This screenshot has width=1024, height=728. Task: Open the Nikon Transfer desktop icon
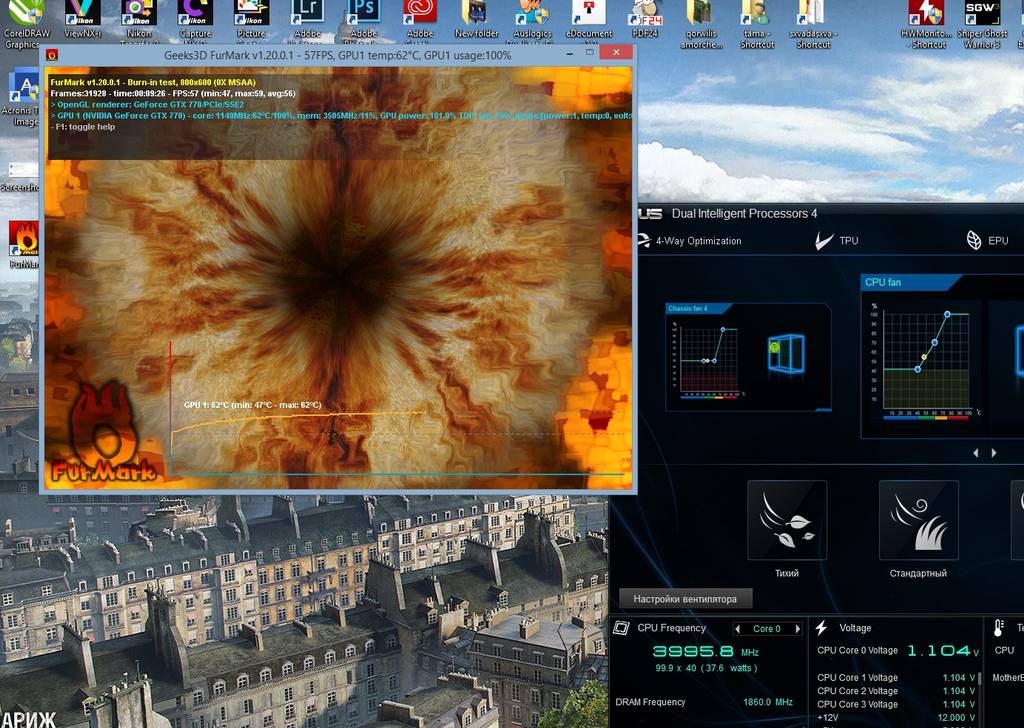point(139,21)
